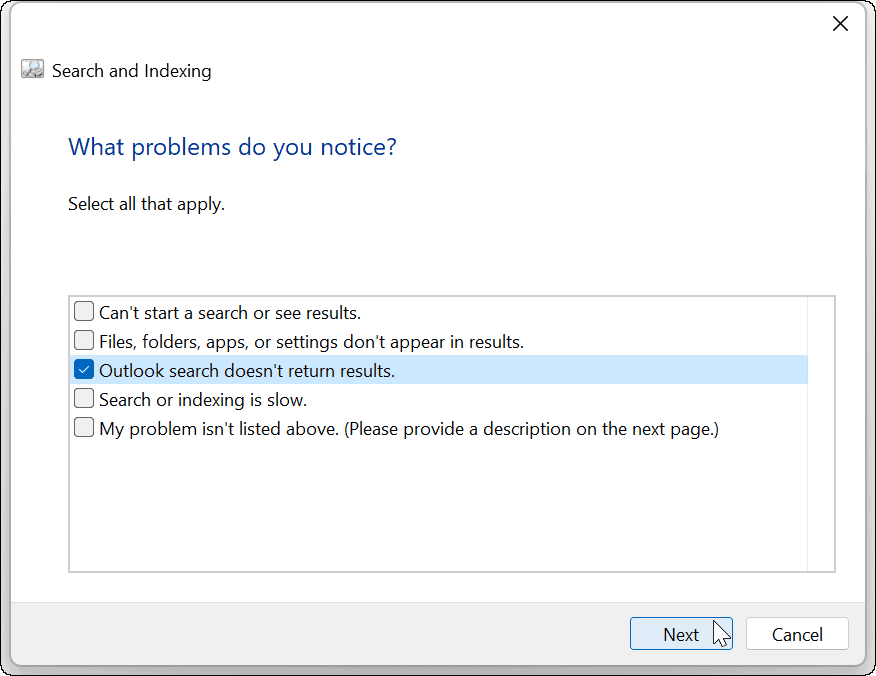Enable the first problem checkbox in the list
876x676 pixels.
point(84,311)
